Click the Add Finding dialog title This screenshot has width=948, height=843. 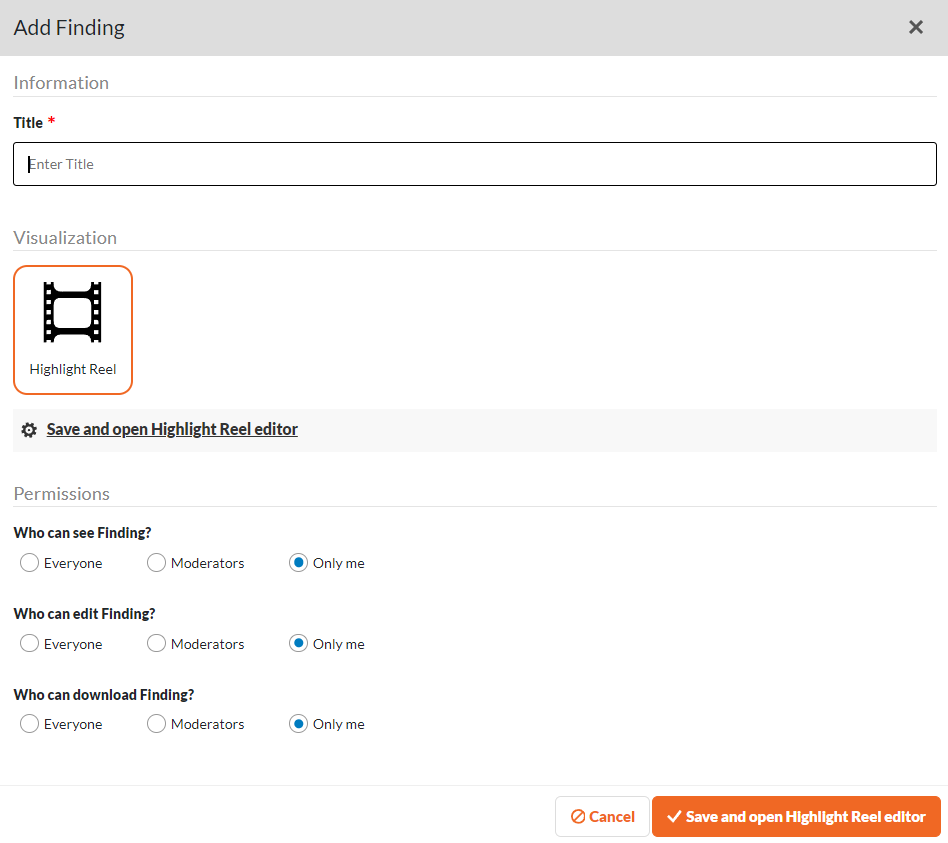pos(69,28)
